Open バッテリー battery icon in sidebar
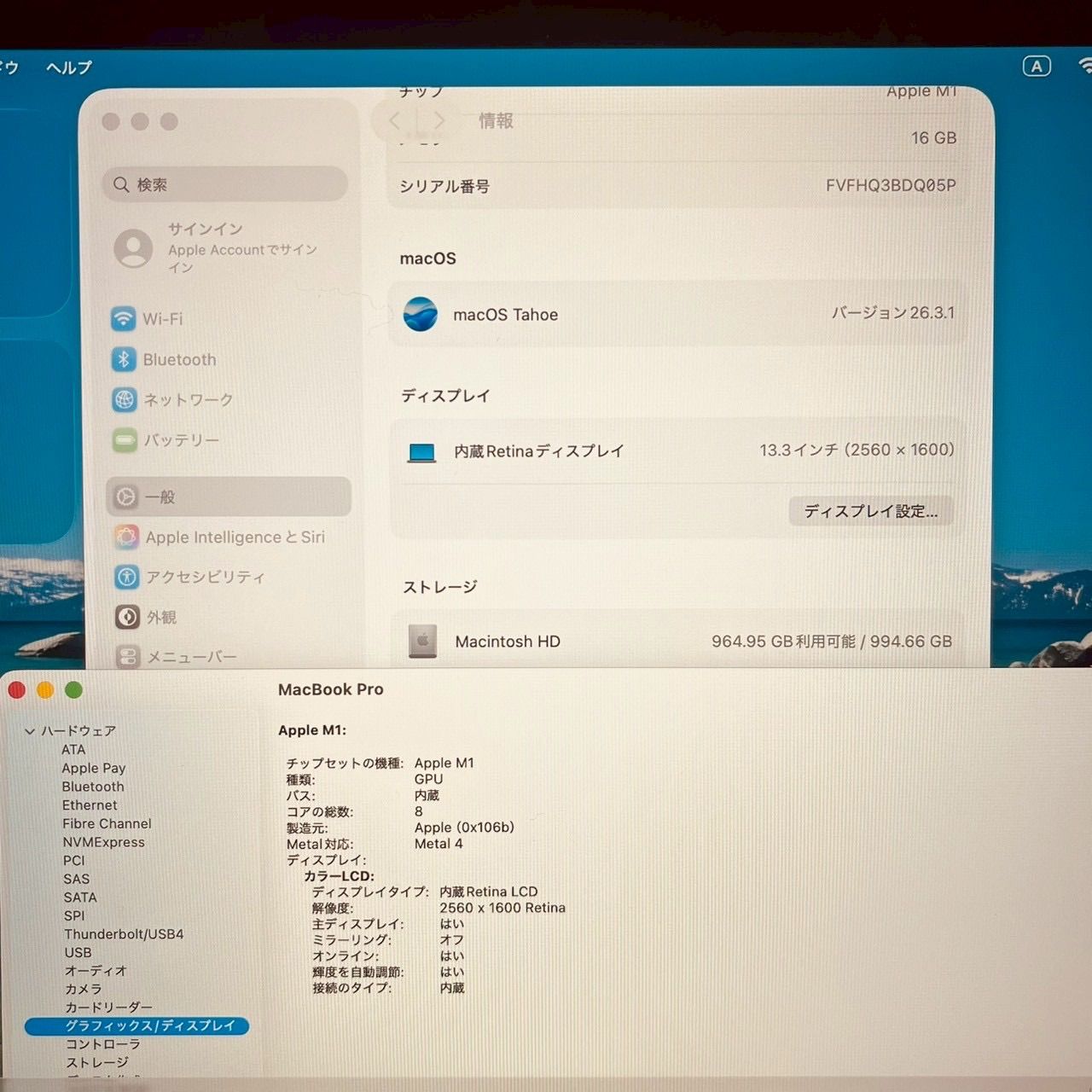 pos(125,440)
